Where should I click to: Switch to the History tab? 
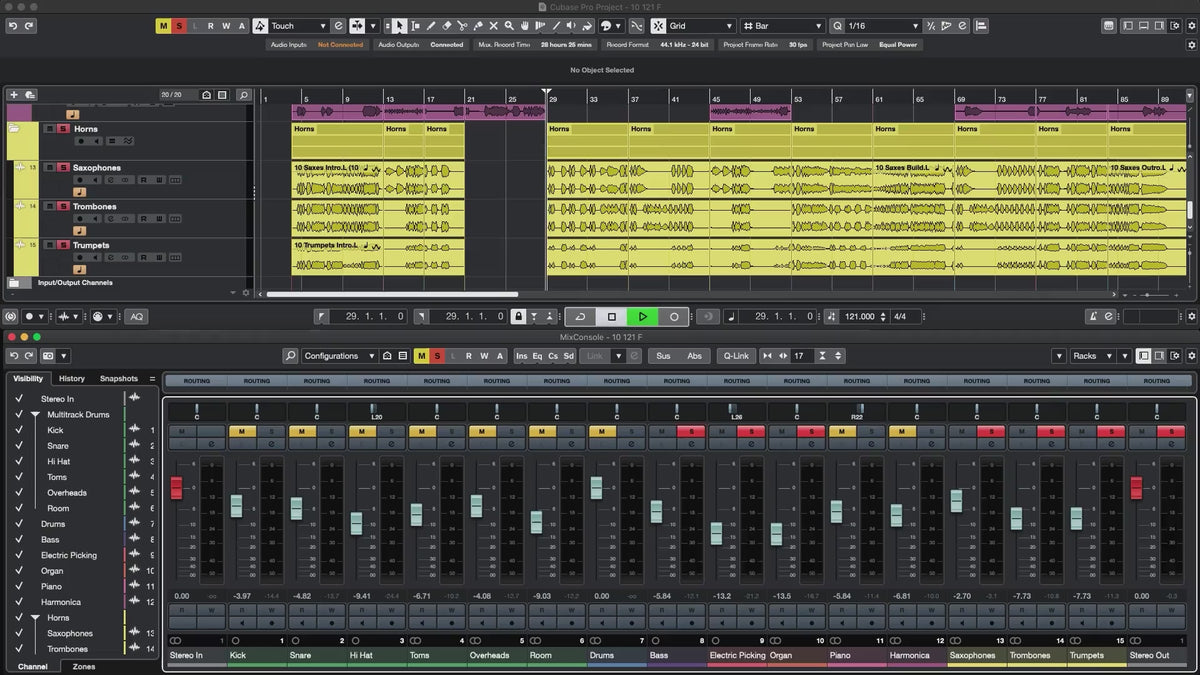click(71, 379)
